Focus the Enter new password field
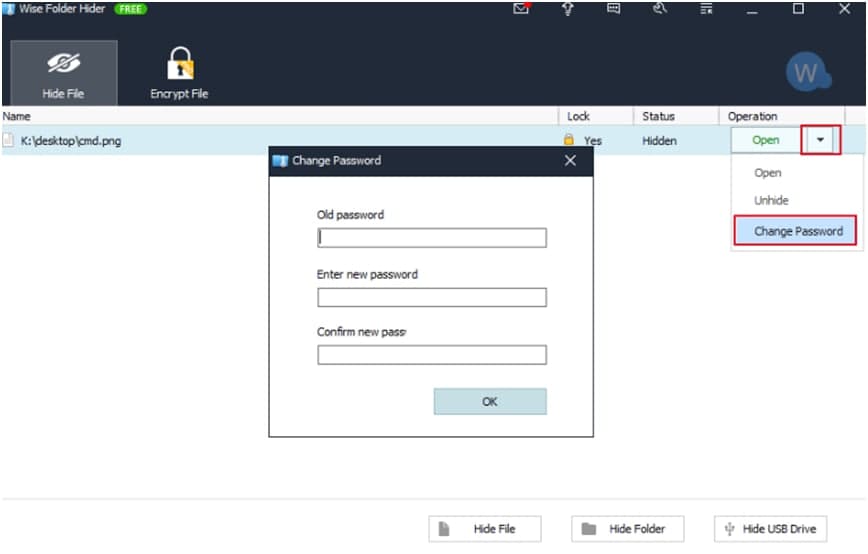Image resolution: width=868 pixels, height=554 pixels. (432, 297)
